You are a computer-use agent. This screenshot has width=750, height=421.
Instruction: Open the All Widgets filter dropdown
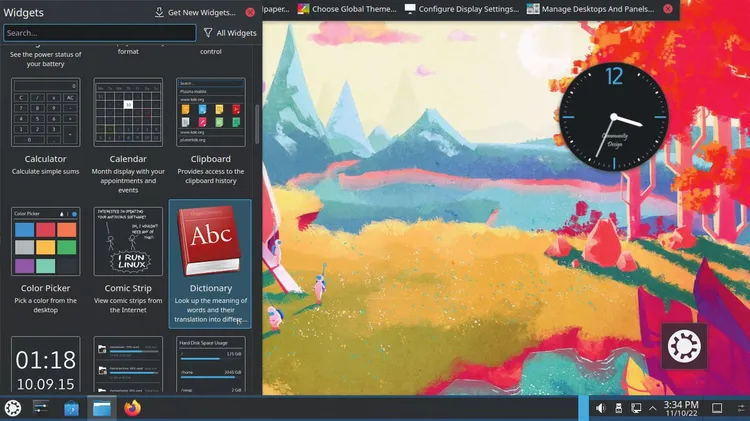coord(229,33)
